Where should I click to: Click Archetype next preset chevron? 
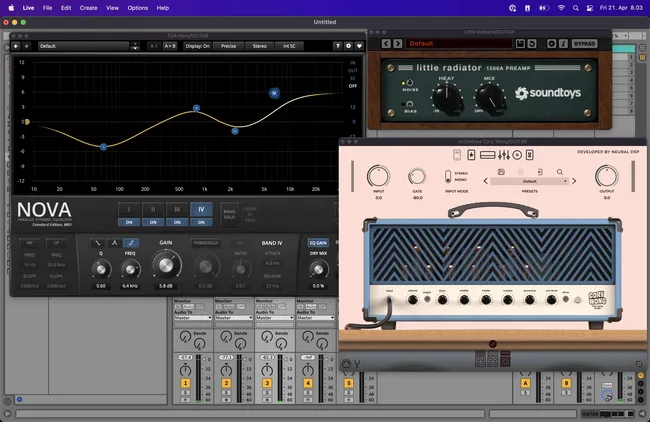pos(574,181)
